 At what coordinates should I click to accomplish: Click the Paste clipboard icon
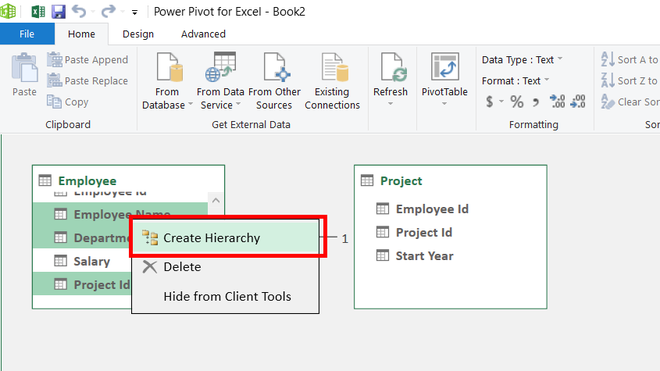24,67
